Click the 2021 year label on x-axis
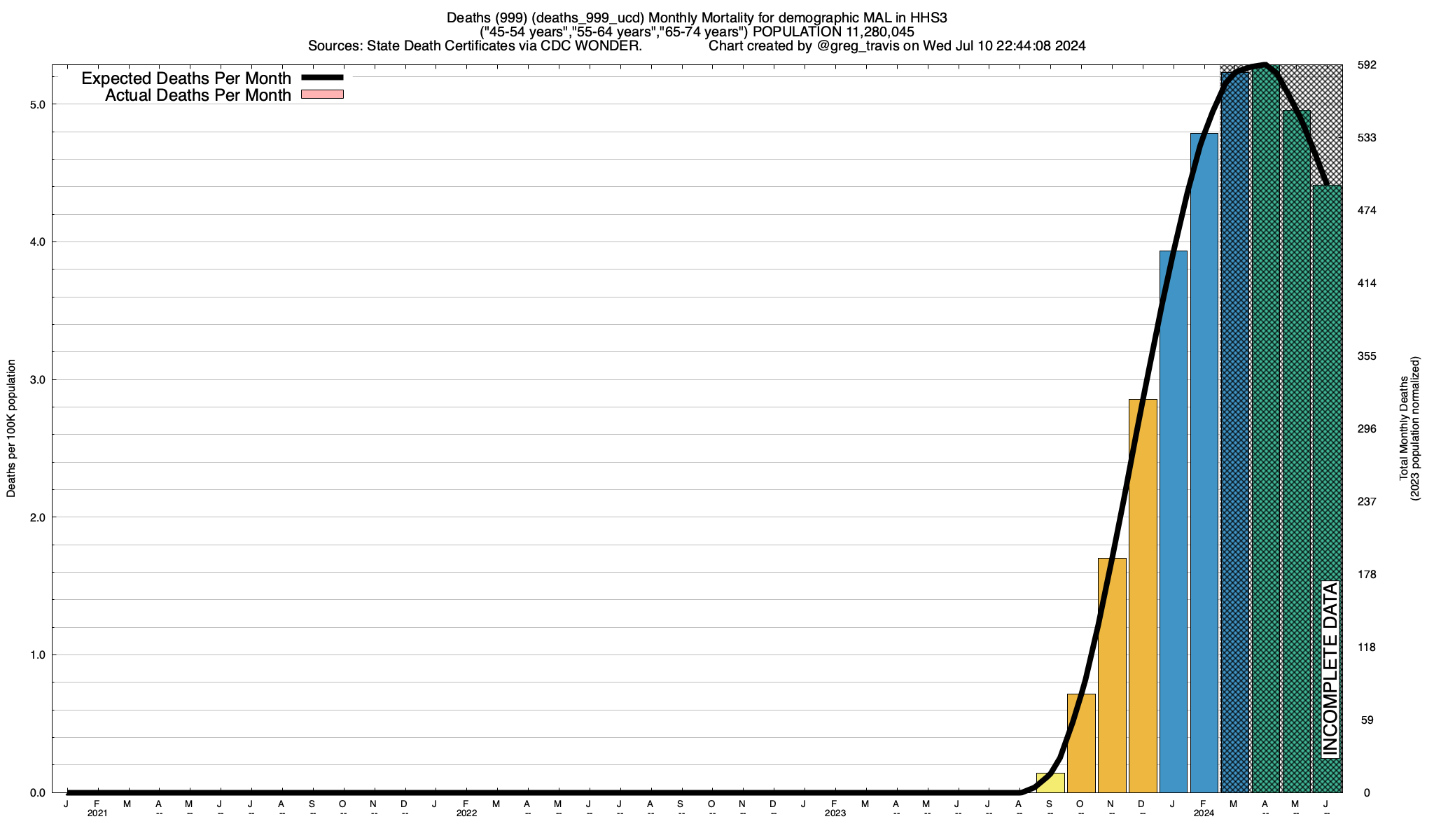 [x=97, y=813]
